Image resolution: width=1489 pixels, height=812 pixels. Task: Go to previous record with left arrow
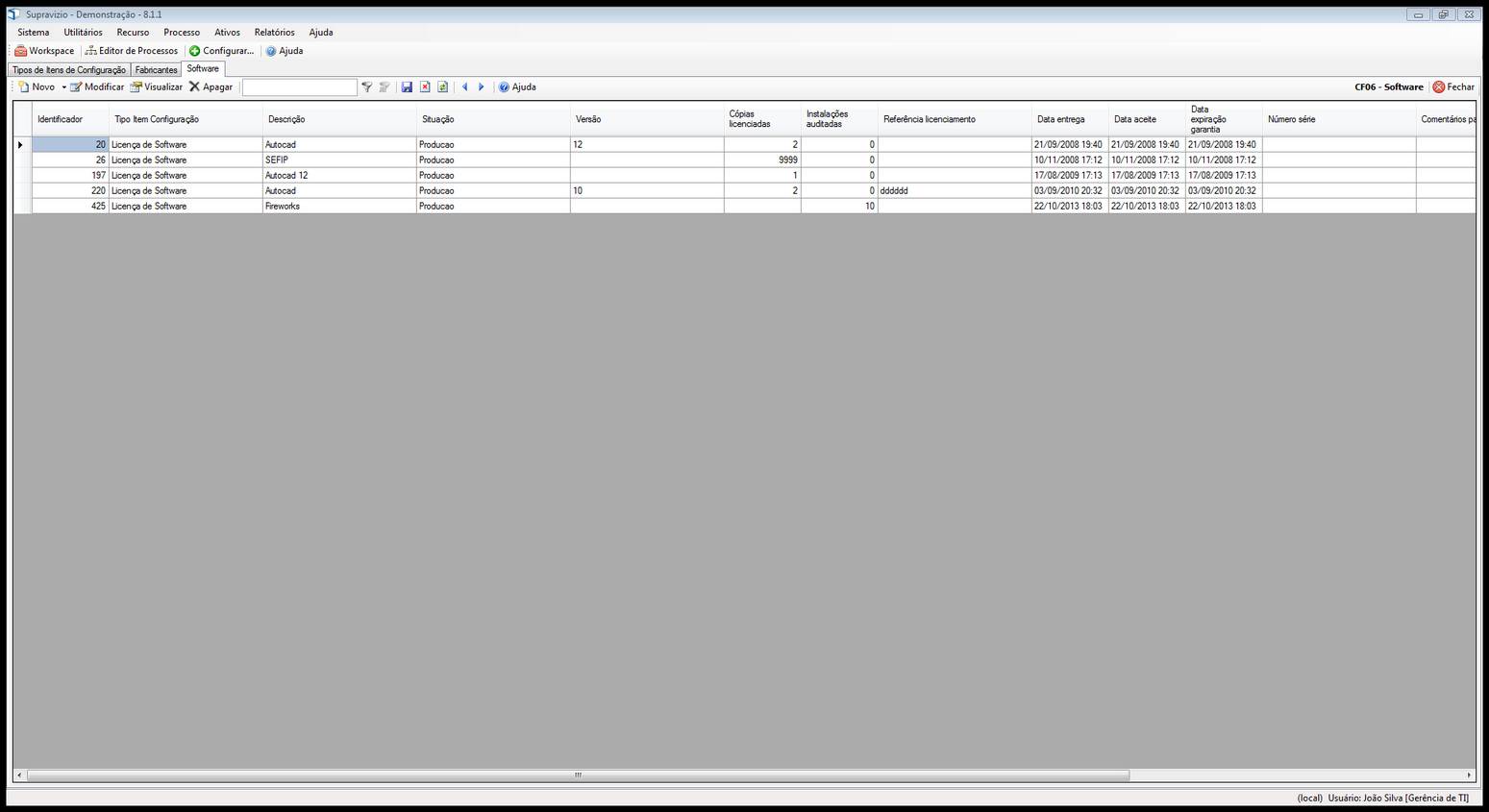point(464,86)
